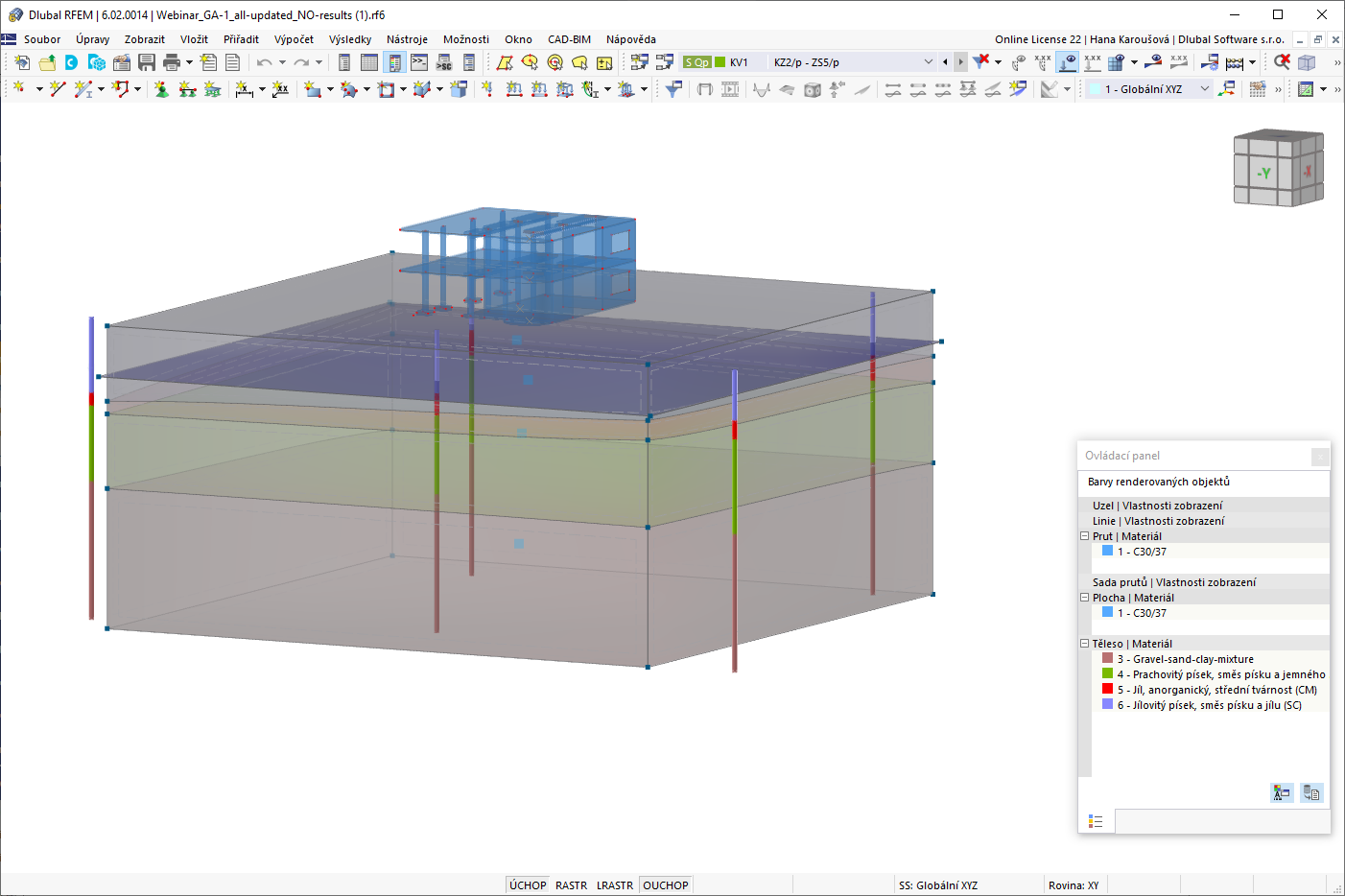Click the Print icon in toolbar
The width and height of the screenshot is (1345, 896).
[x=172, y=62]
